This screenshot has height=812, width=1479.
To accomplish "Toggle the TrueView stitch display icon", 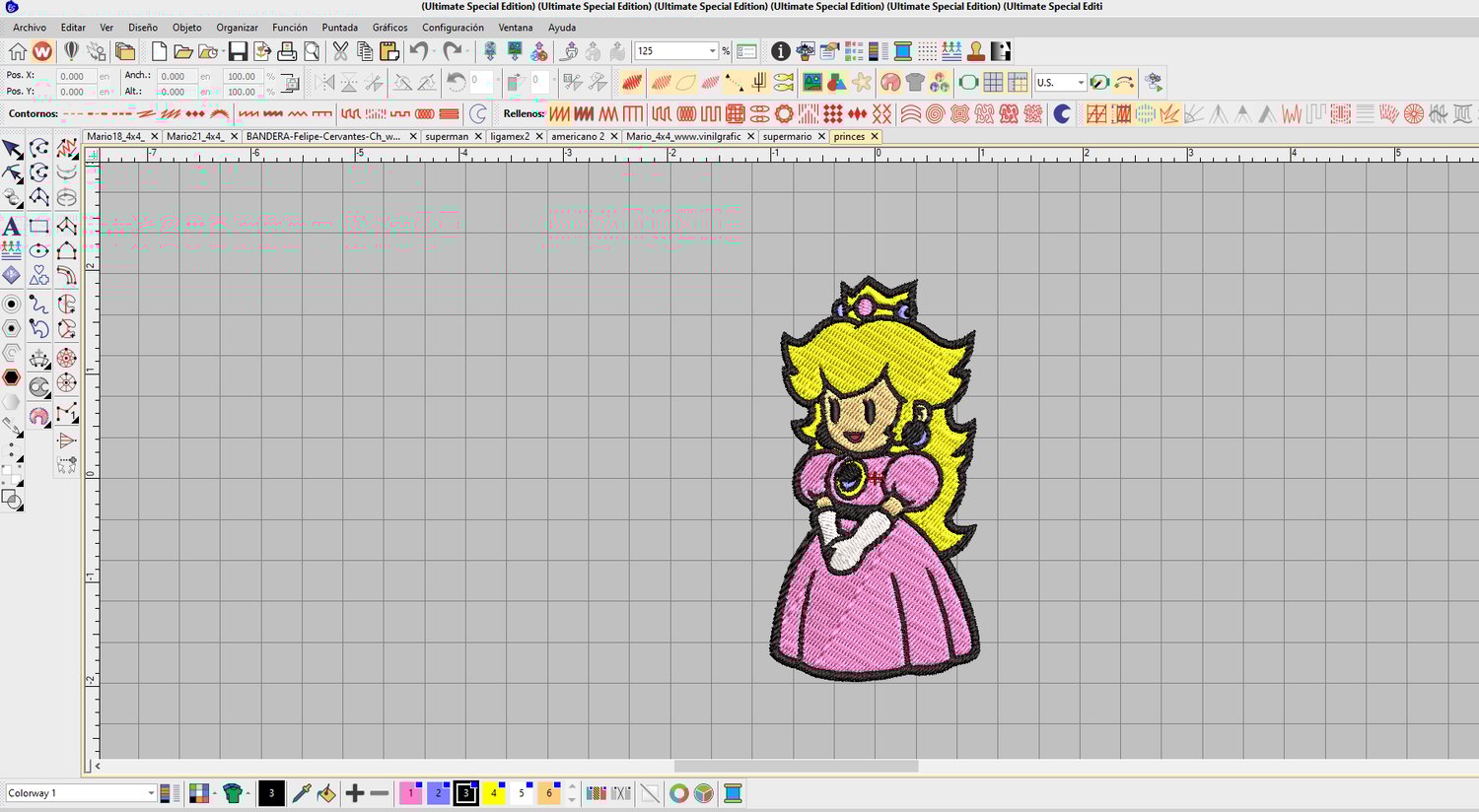I will pyautogui.click(x=633, y=83).
